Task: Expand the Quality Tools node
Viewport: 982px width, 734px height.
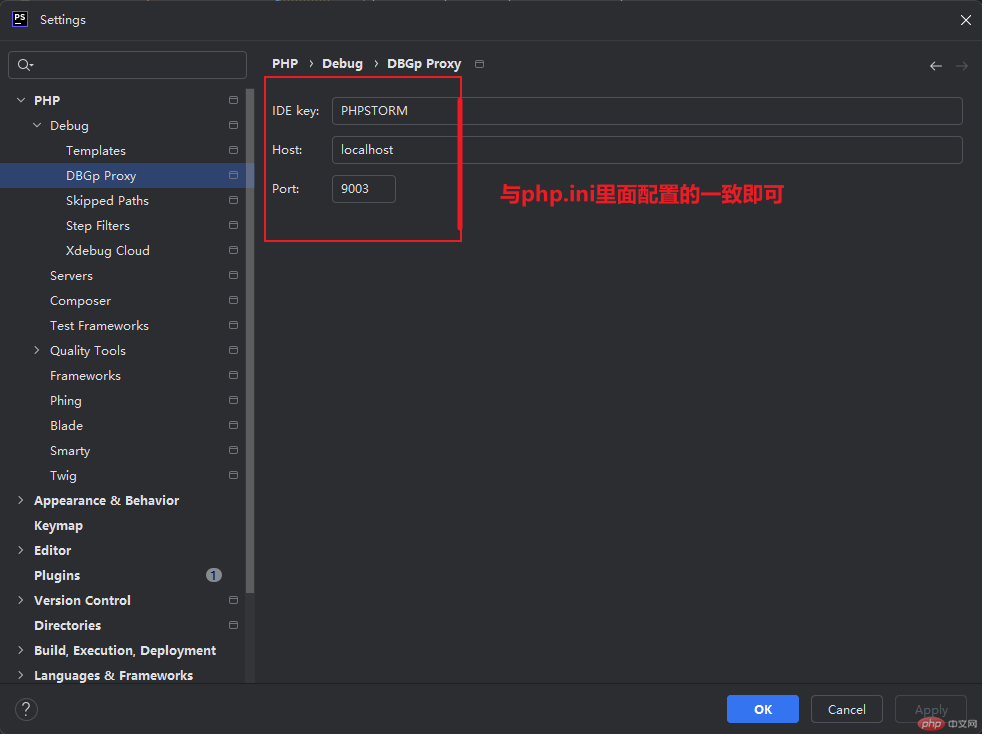Action: (36, 350)
